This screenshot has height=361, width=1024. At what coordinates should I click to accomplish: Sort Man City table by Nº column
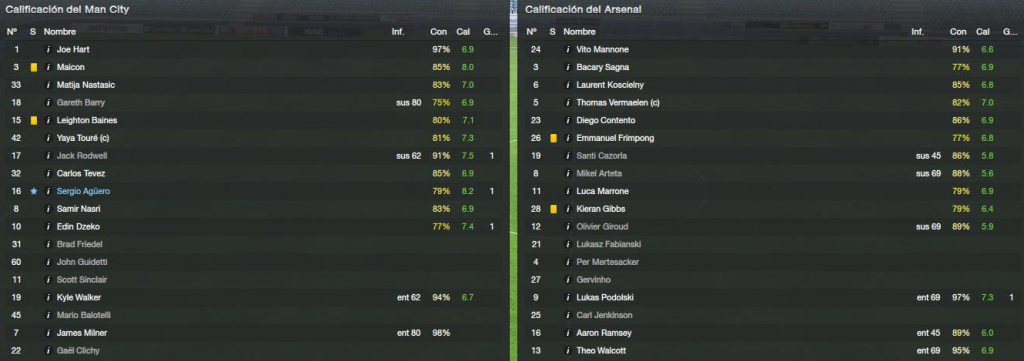click(11, 32)
